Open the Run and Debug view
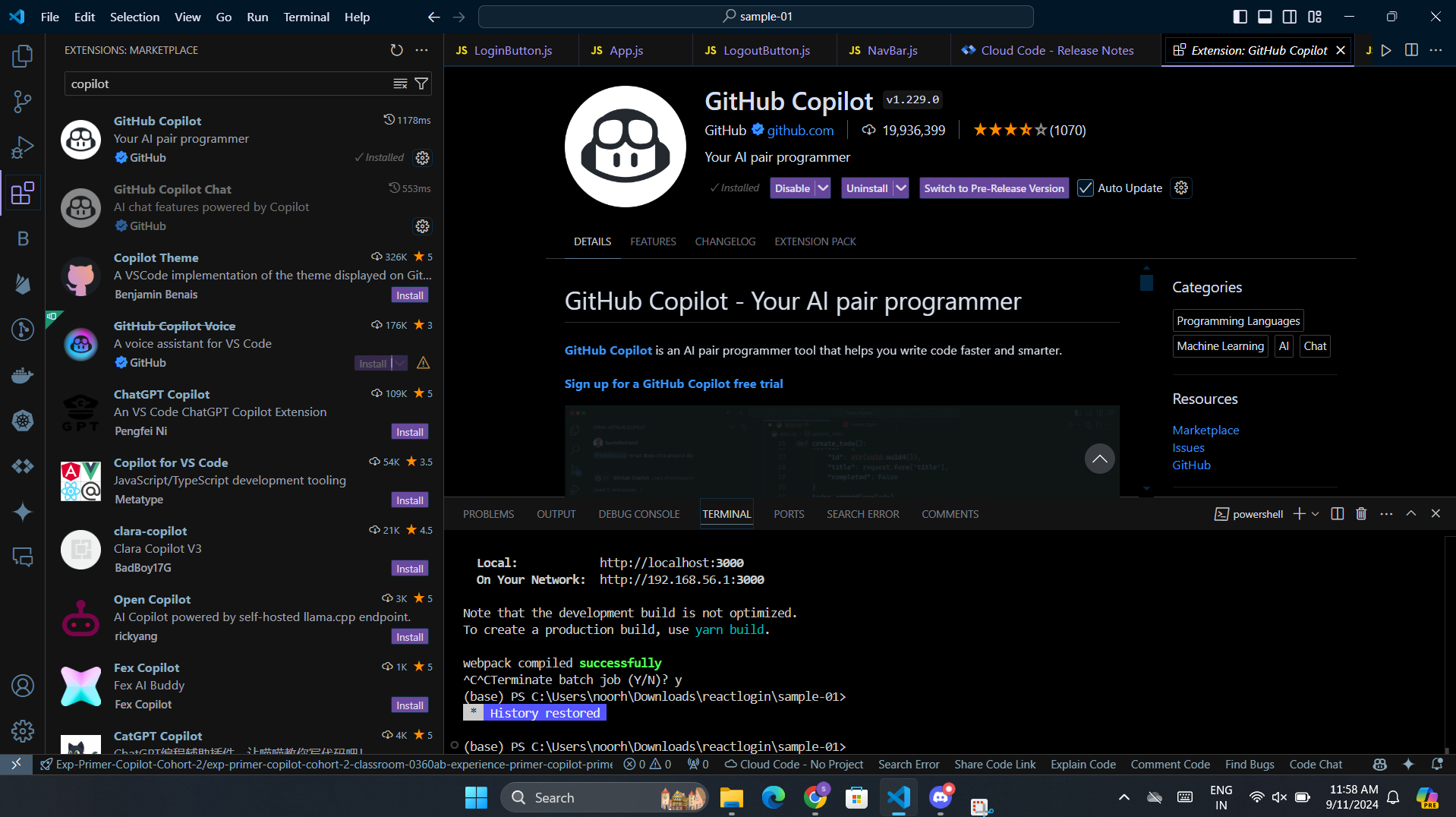 (22, 147)
